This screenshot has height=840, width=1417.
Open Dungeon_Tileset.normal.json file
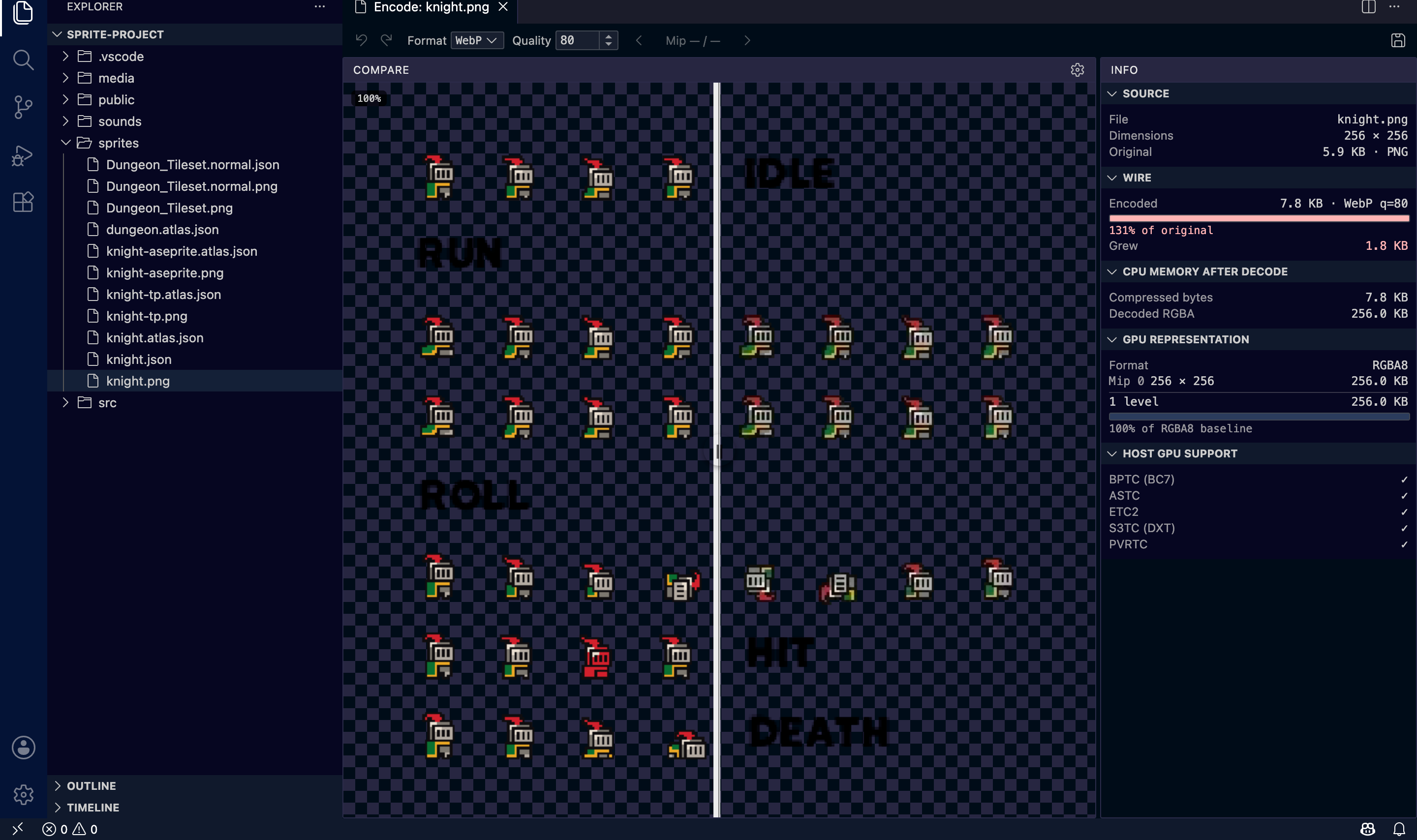click(x=195, y=164)
